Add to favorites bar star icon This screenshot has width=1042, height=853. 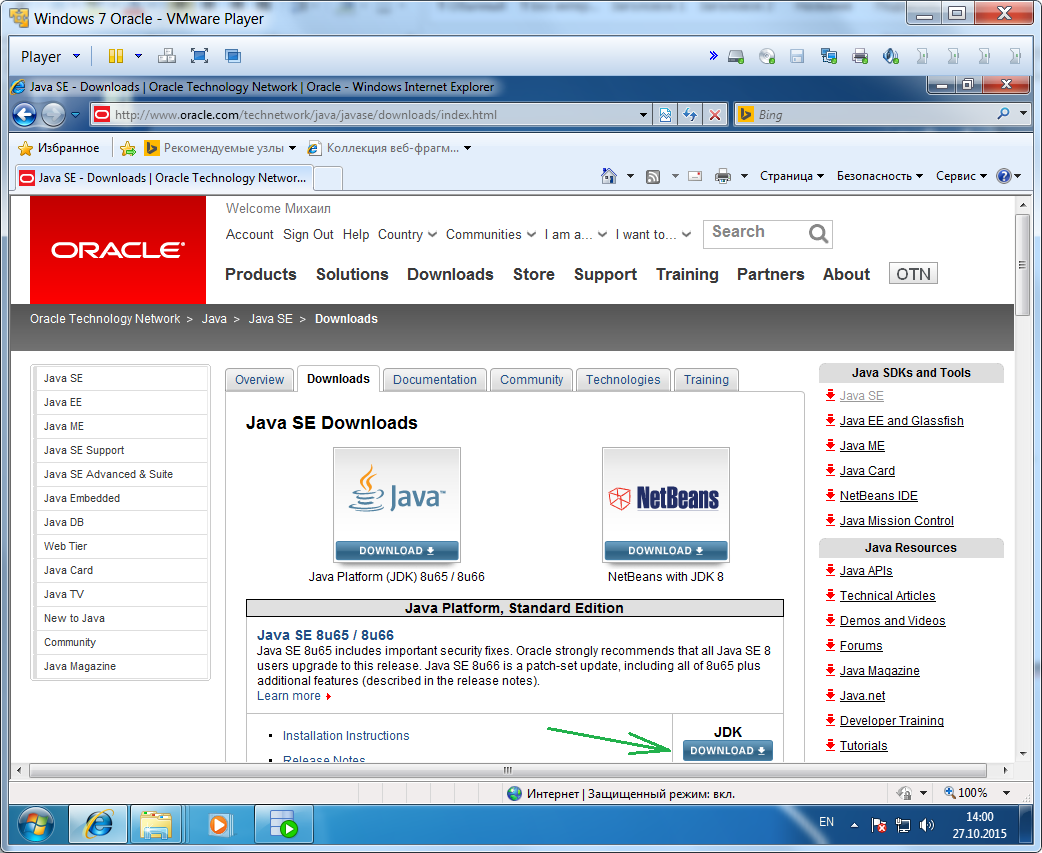pyautogui.click(x=128, y=148)
